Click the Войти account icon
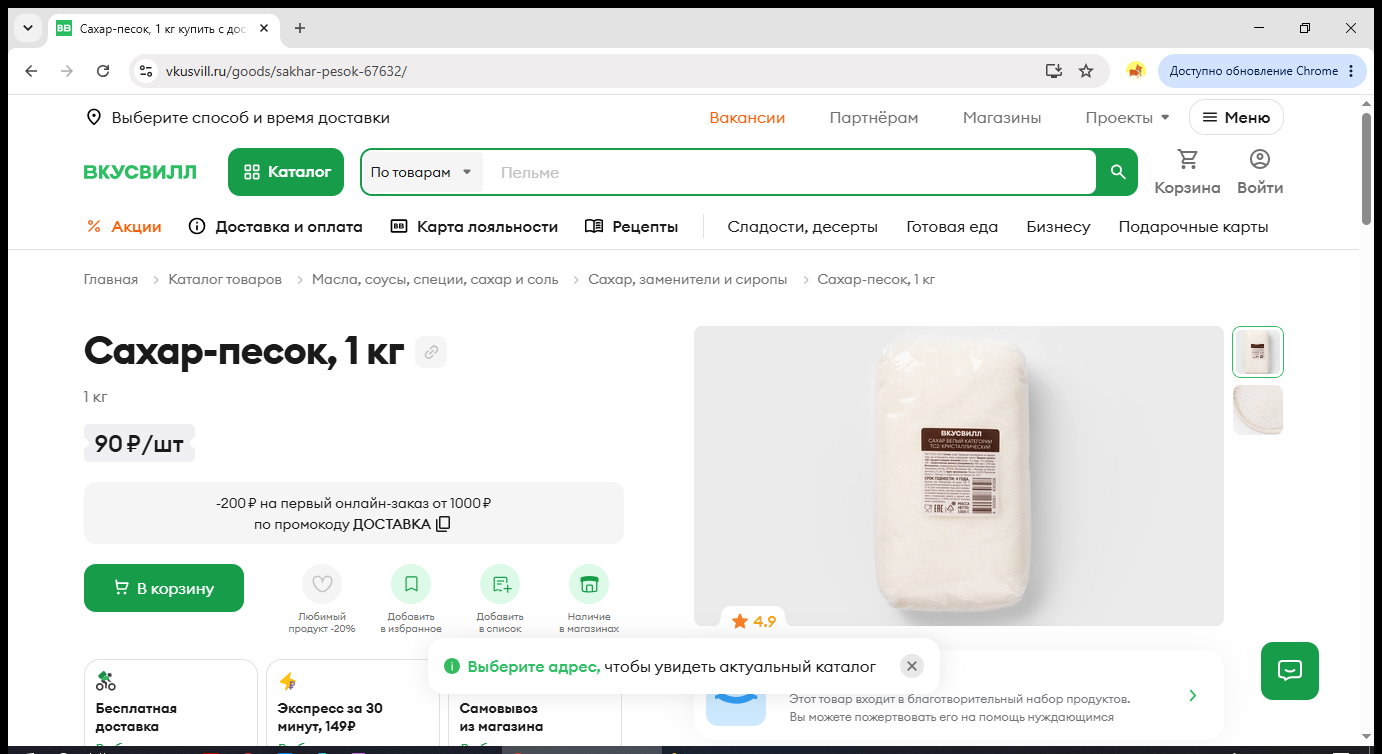This screenshot has width=1382, height=754. pos(1260,172)
